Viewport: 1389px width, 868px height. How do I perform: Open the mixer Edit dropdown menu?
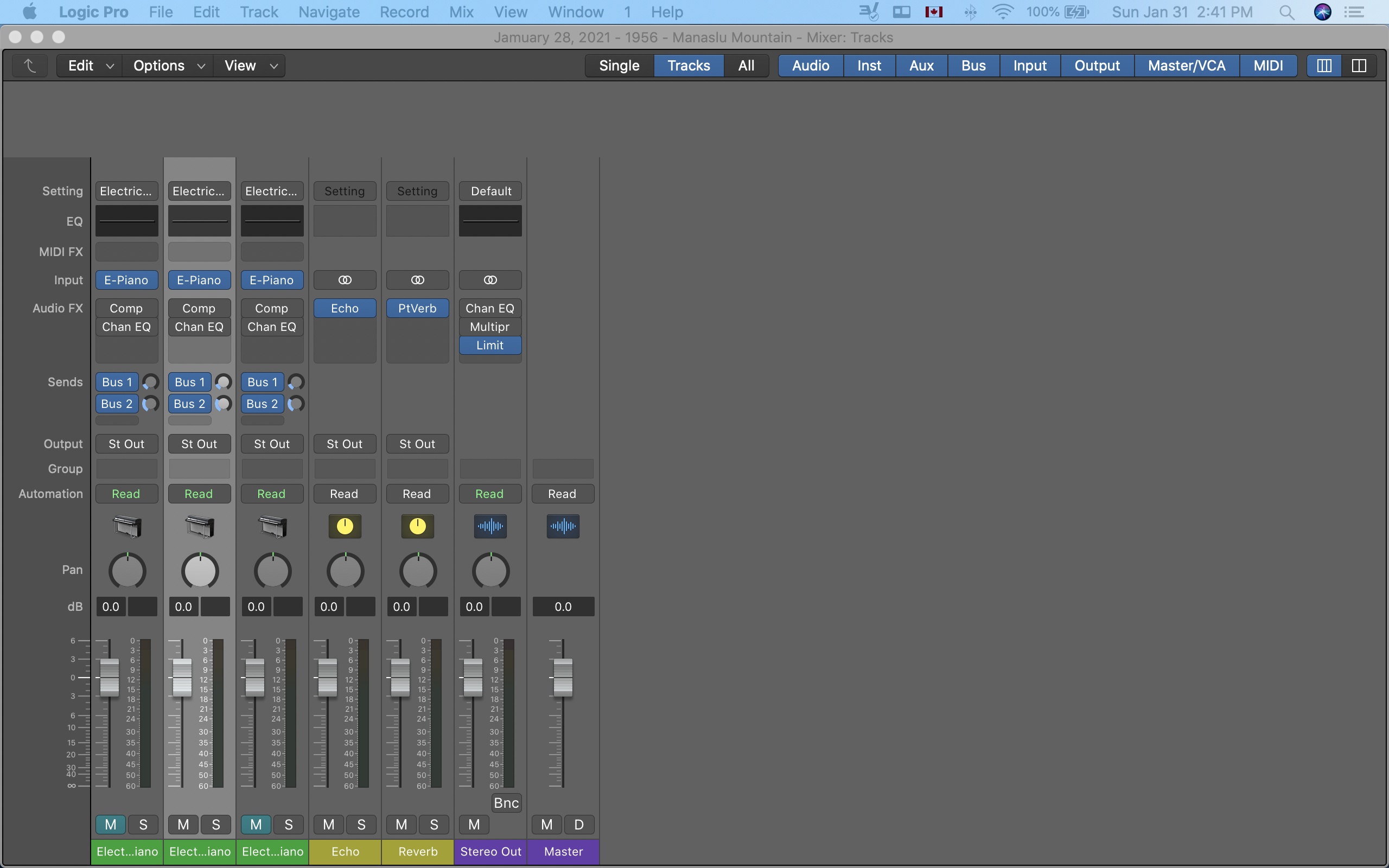[90, 66]
